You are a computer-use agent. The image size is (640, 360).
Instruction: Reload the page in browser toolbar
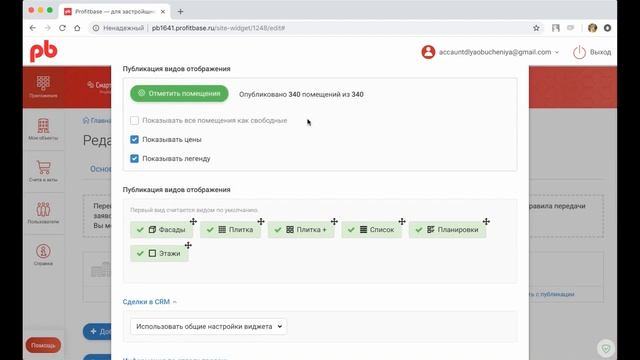(x=62, y=28)
